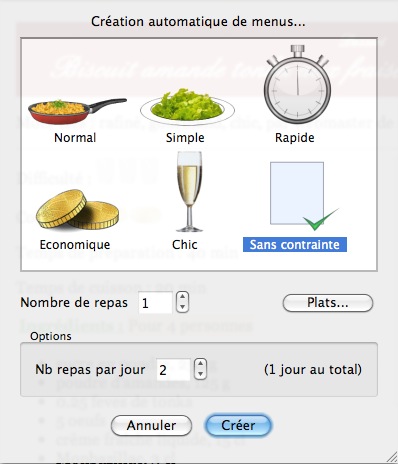Viewport: 398px width, 464px height.
Task: Decrease Nb repas par jour stepper
Action: pyautogui.click(x=200, y=374)
